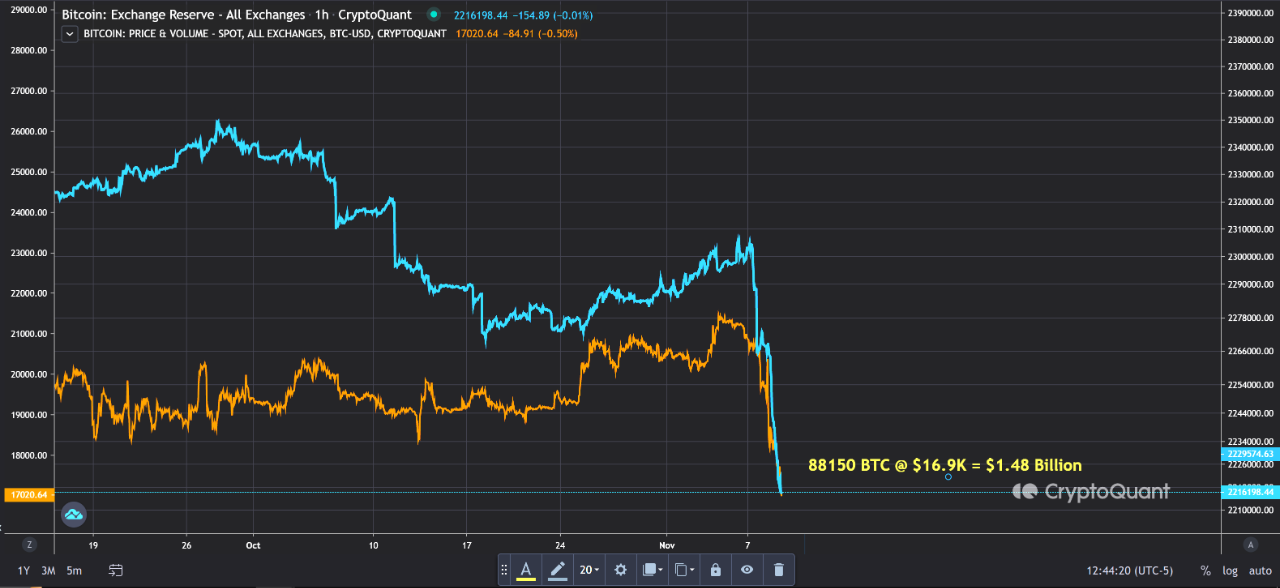Collapse the indicator legend chevron
The height and width of the screenshot is (588, 1280).
tap(69, 33)
